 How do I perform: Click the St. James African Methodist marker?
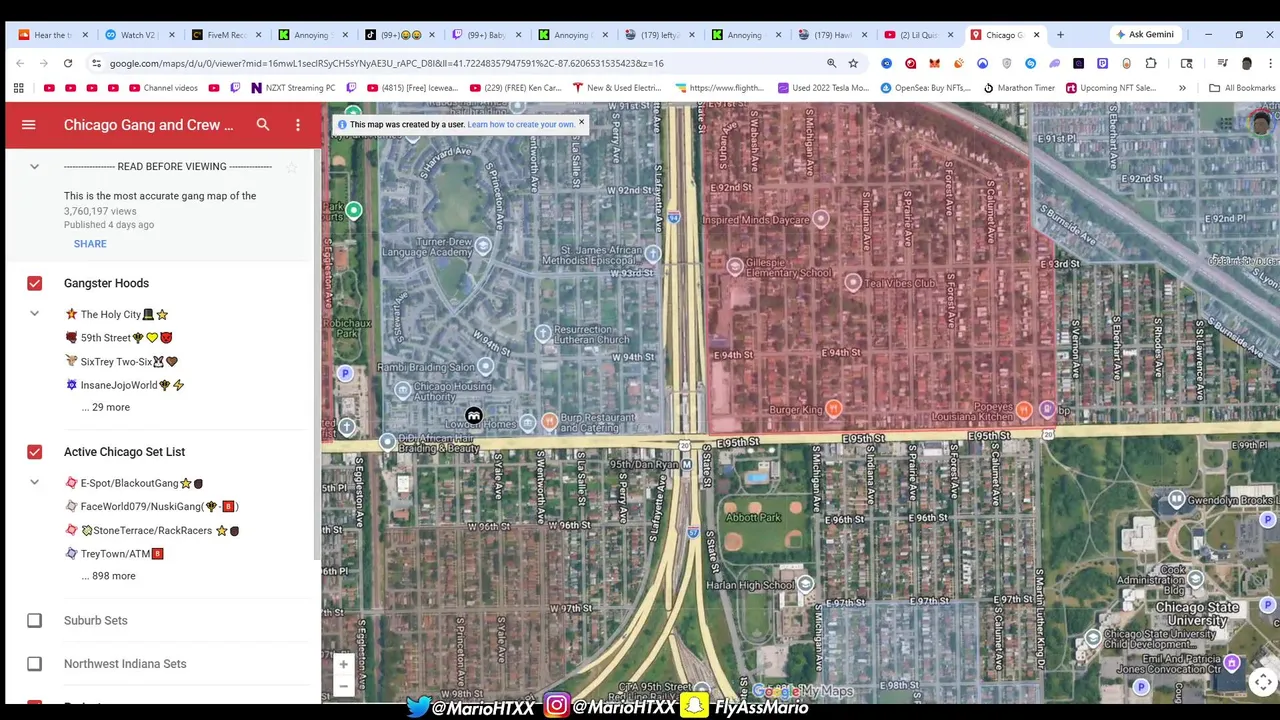(653, 254)
